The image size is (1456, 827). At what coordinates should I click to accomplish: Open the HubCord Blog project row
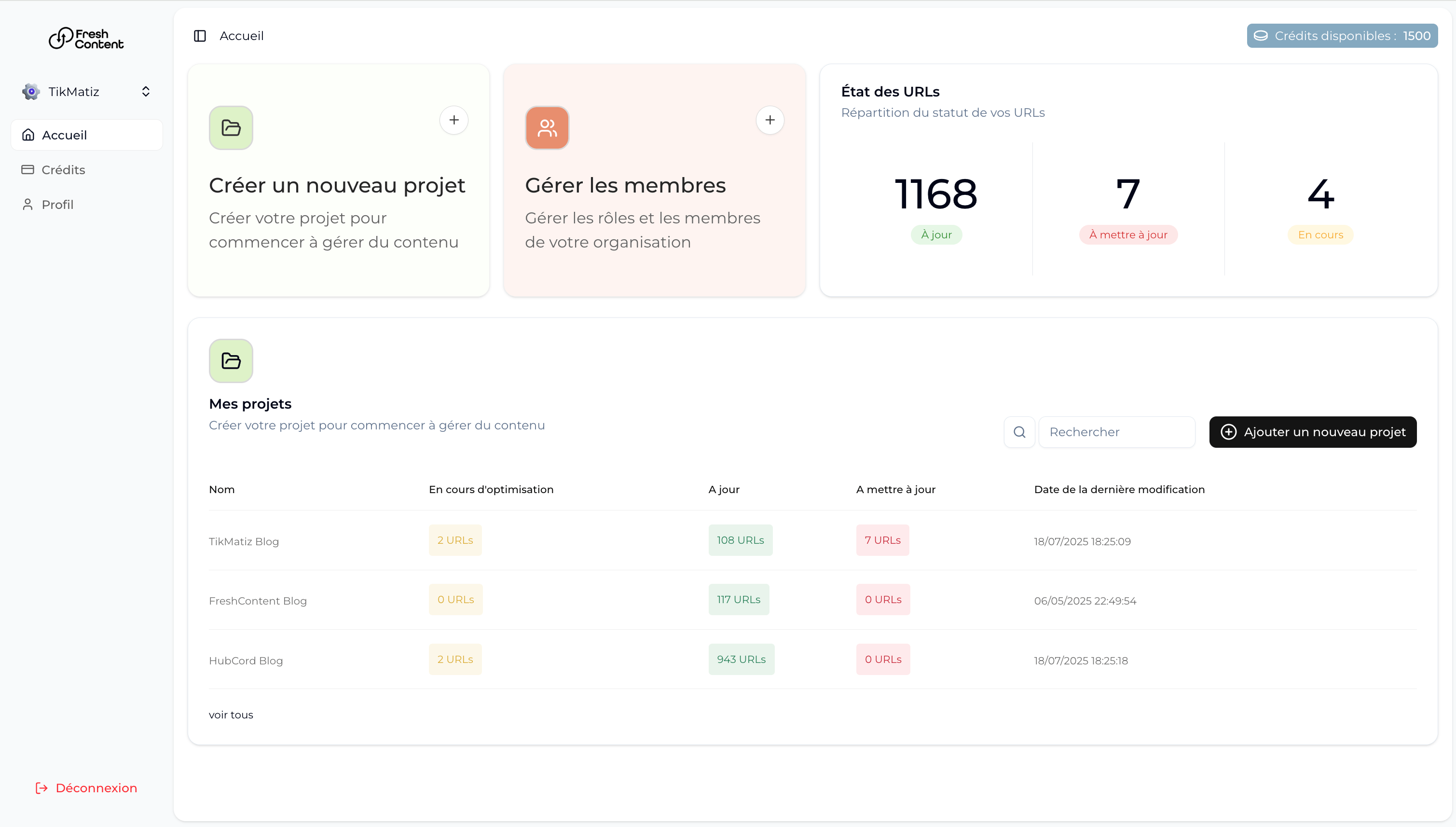[812, 660]
